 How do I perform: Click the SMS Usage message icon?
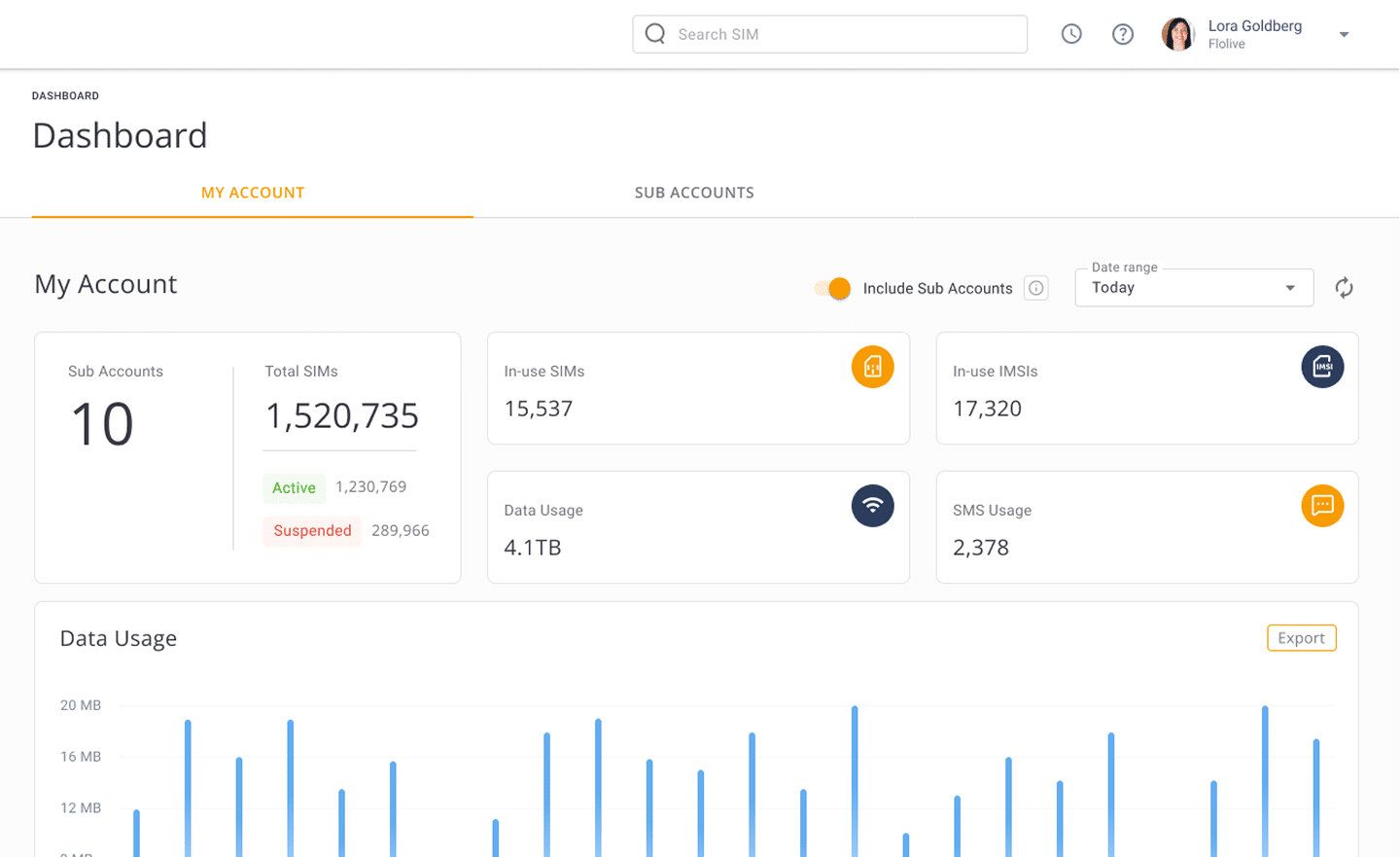click(x=1322, y=506)
